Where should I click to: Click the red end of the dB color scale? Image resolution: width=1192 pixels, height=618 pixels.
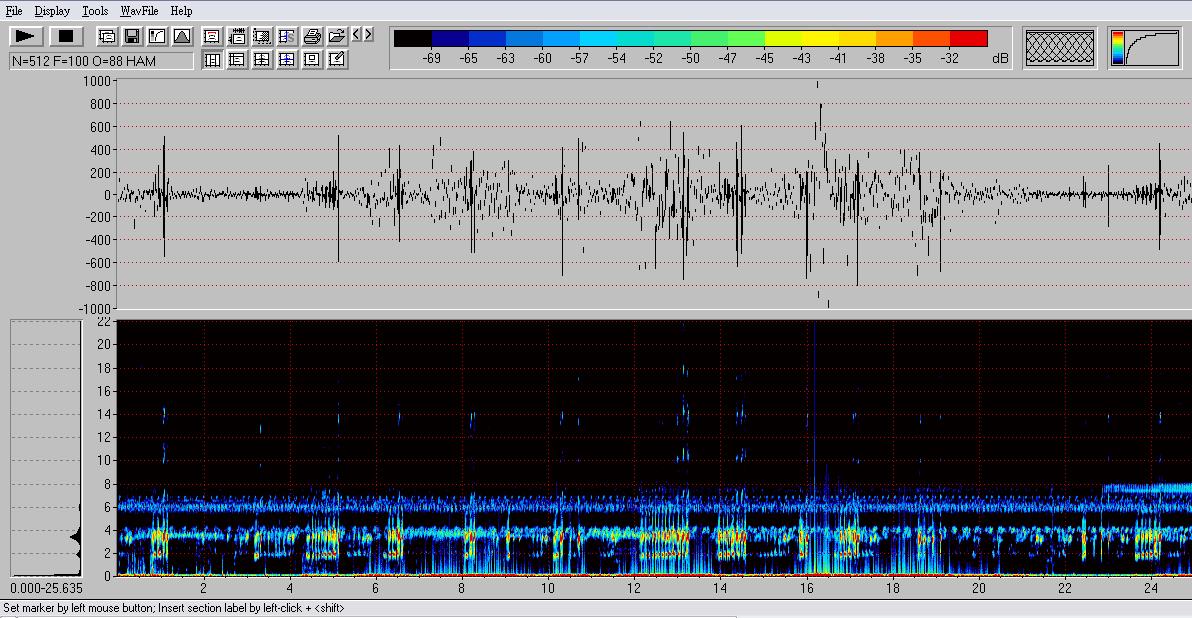coord(968,39)
